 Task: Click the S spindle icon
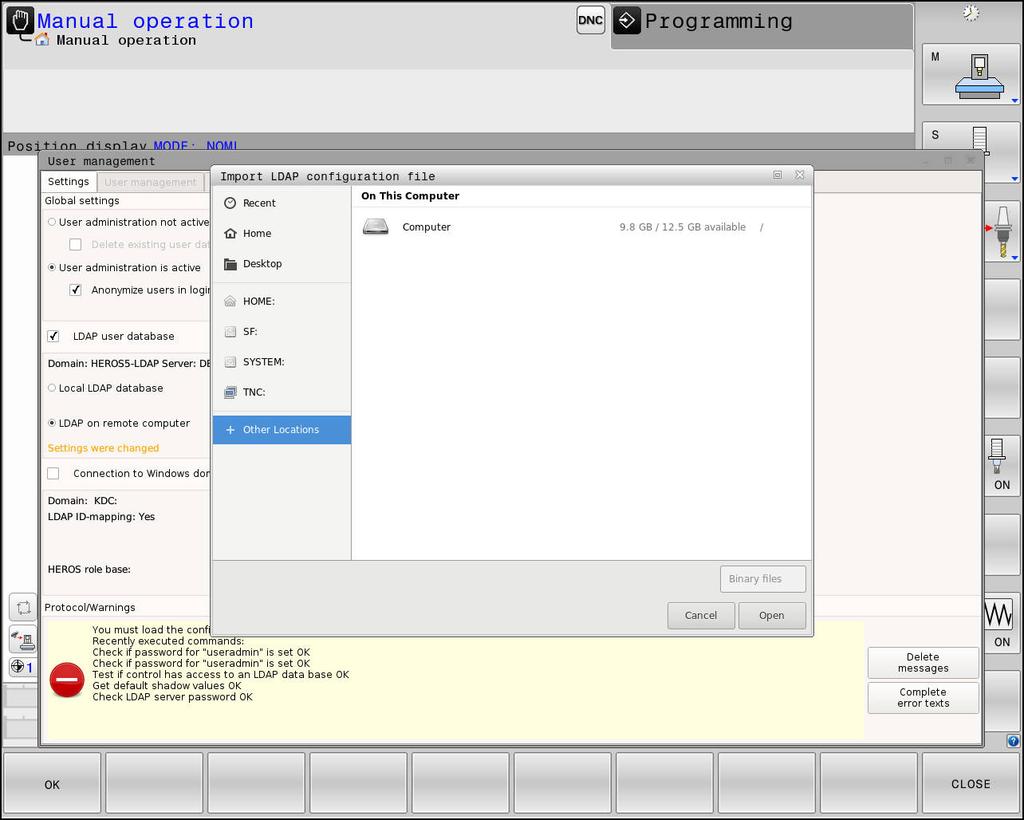pos(970,151)
